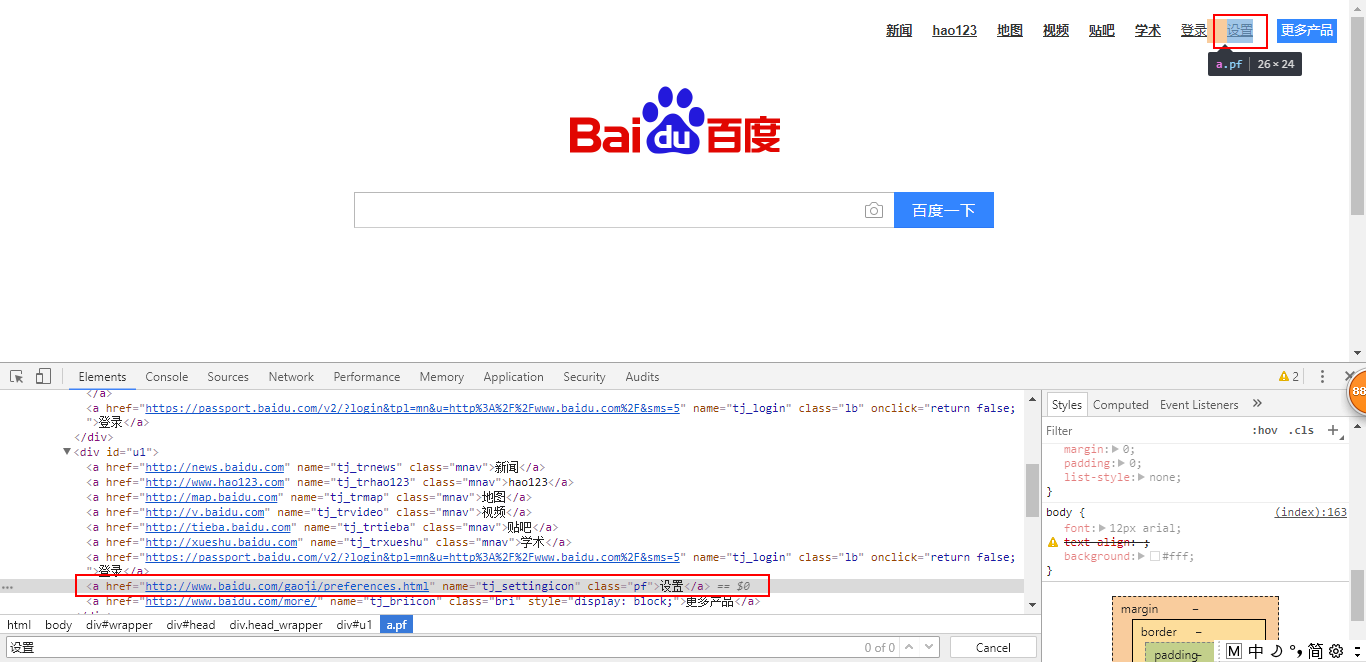Toggle the :hov element state panel

point(1265,430)
